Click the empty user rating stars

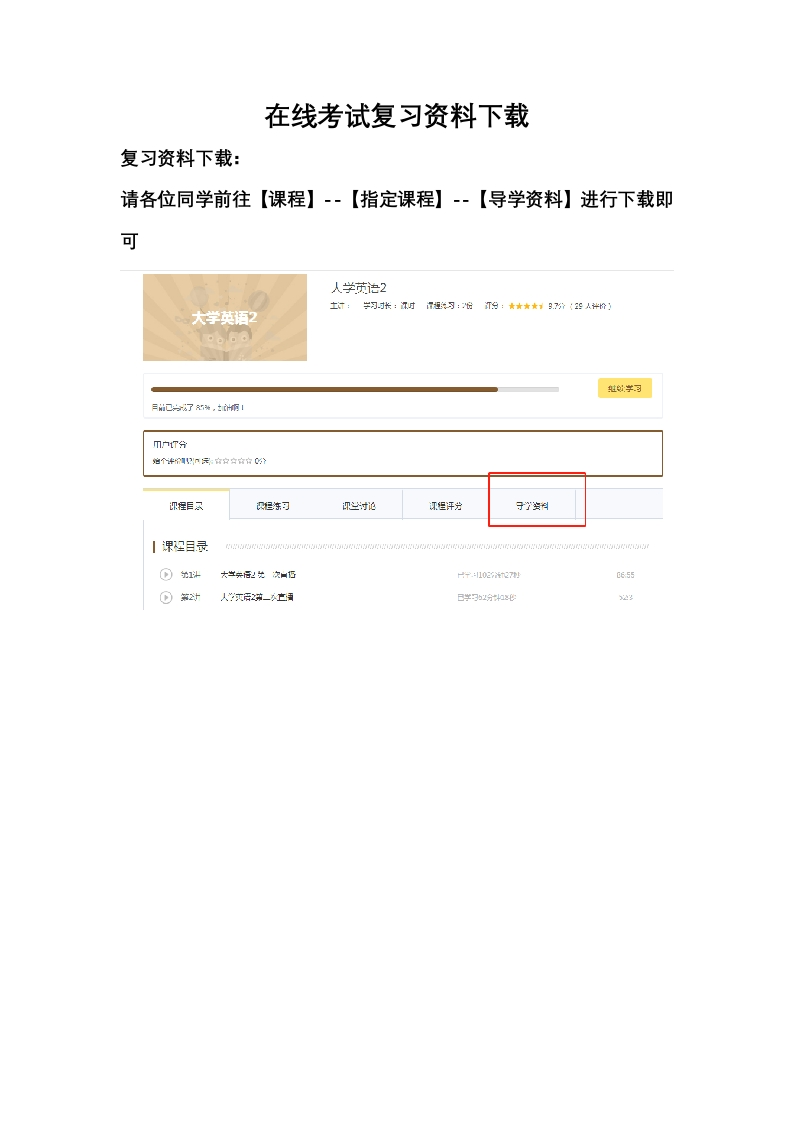(233, 461)
